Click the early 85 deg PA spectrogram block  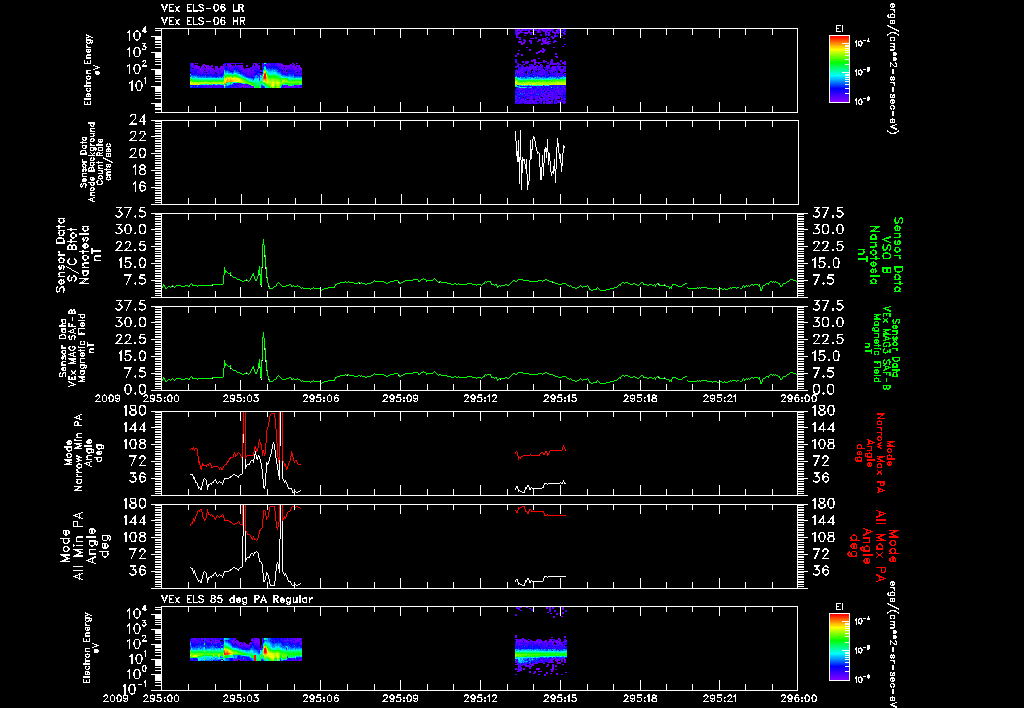tap(246, 649)
